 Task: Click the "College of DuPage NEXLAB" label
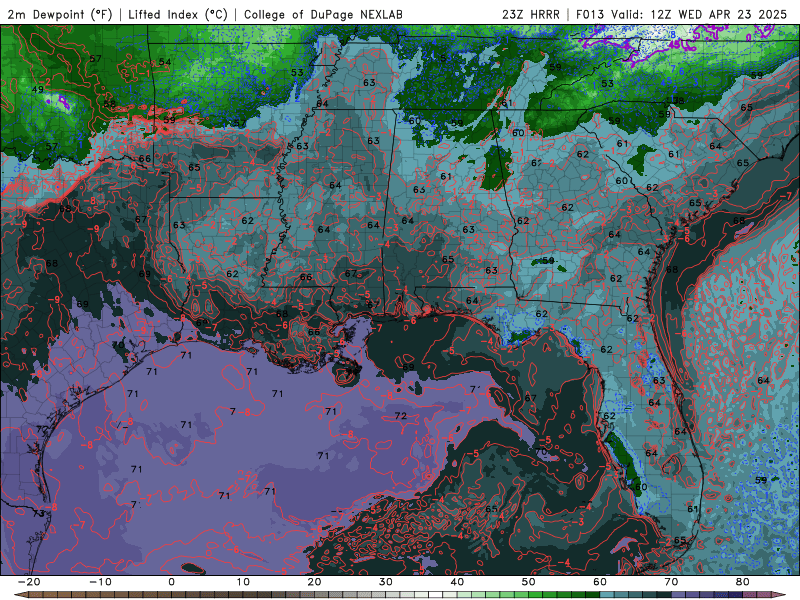click(323, 14)
